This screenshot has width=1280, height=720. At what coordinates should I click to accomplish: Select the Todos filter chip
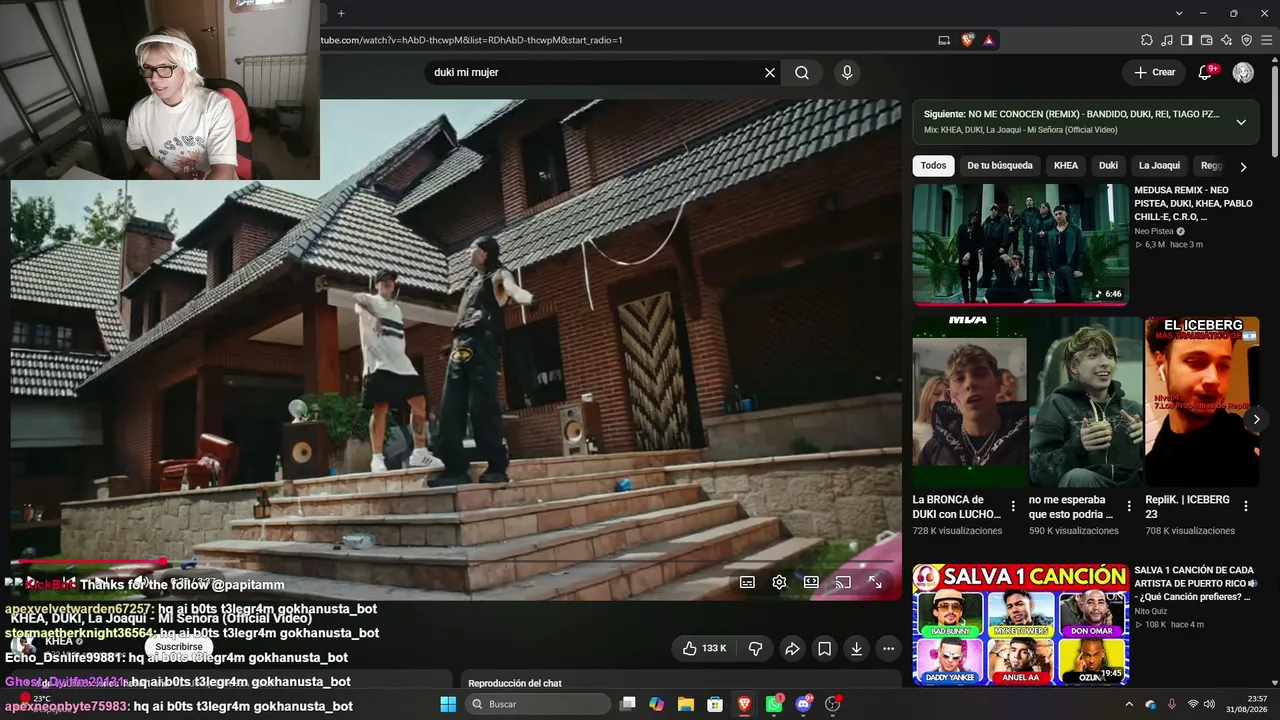coord(933,166)
